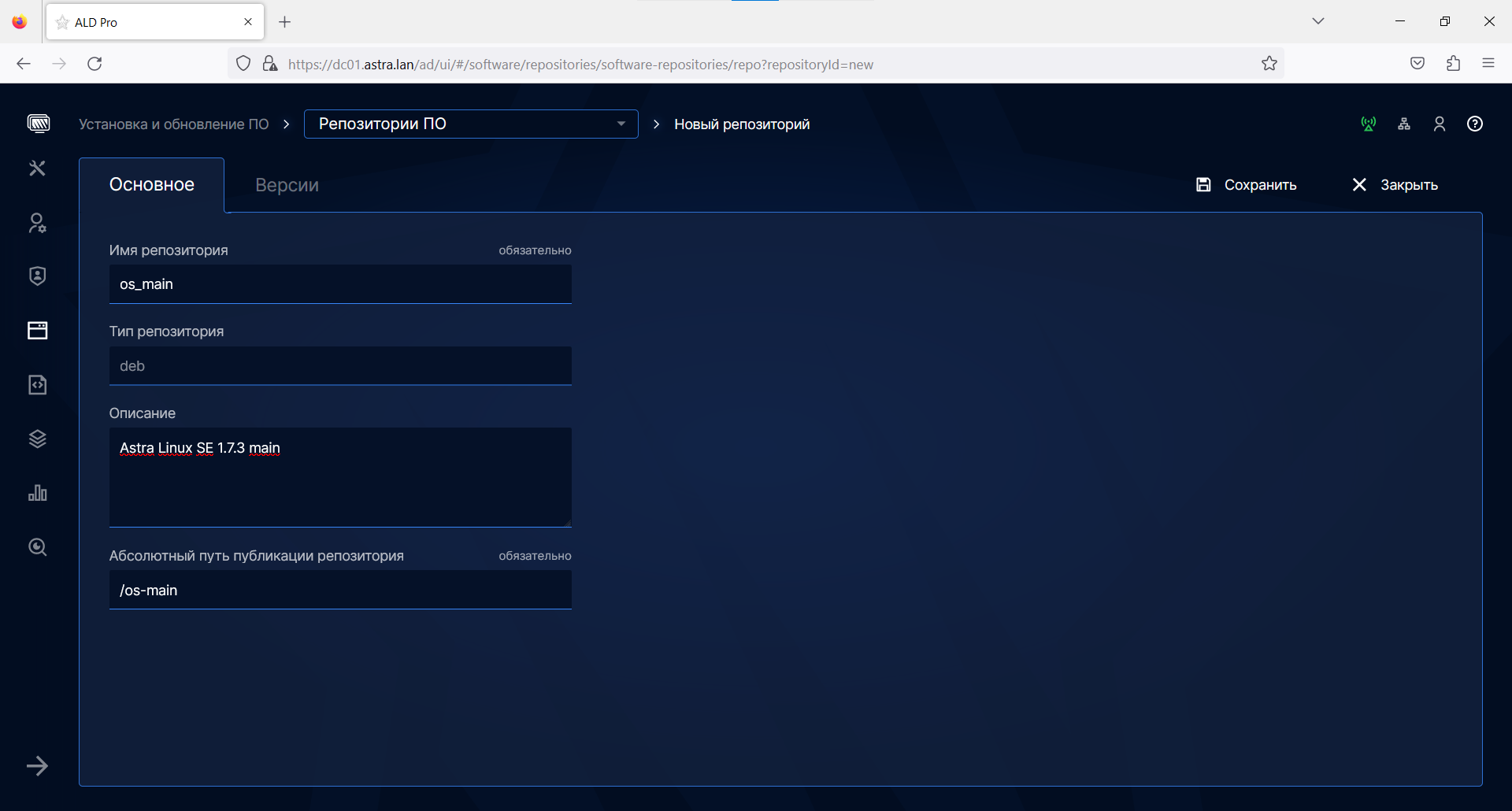Click the Закрыть button
Viewport: 1512px width, 811px height.
click(1395, 185)
